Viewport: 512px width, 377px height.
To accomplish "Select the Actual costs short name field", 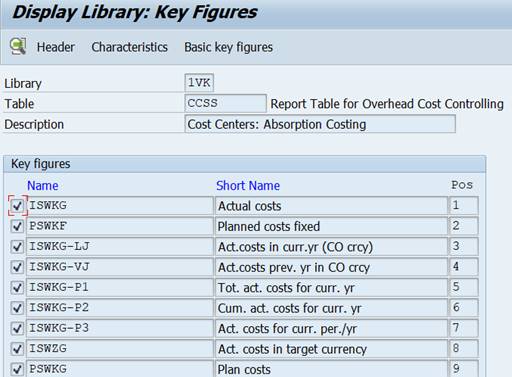I will point(331,206).
